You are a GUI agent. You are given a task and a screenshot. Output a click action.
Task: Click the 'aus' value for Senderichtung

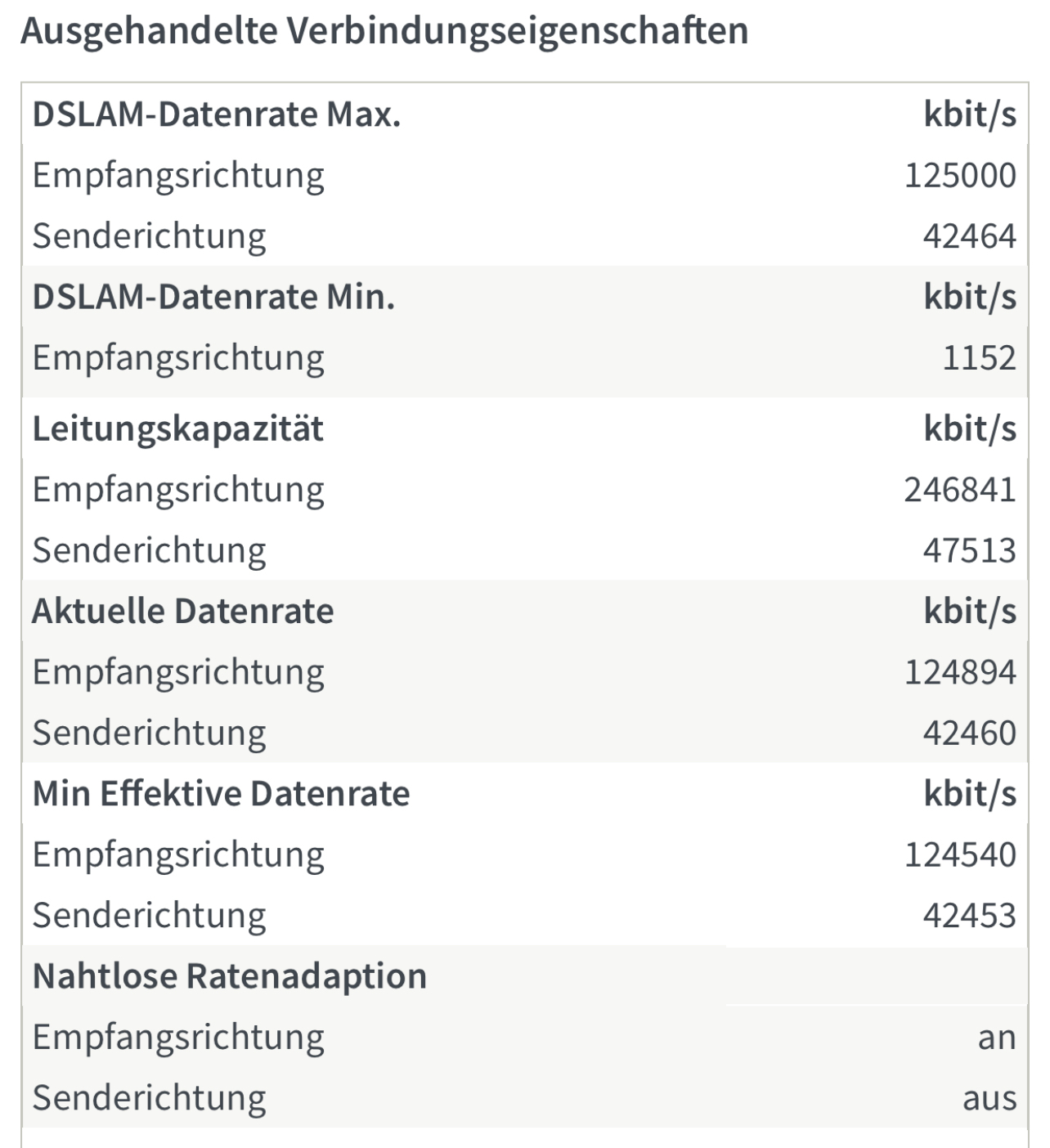[989, 1097]
